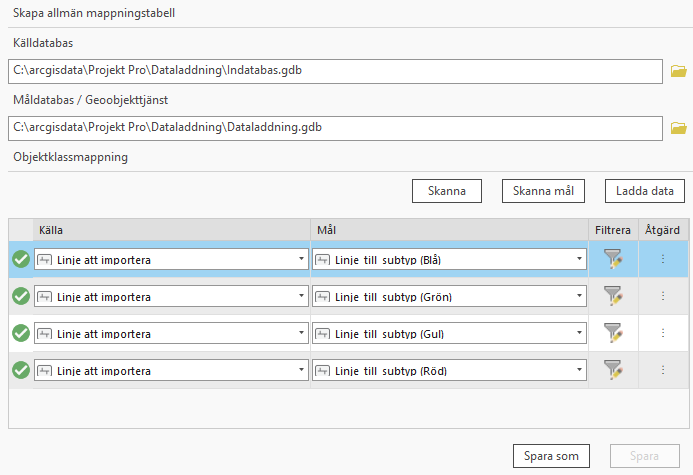Open filter for the Blå subtype row

coord(613,260)
